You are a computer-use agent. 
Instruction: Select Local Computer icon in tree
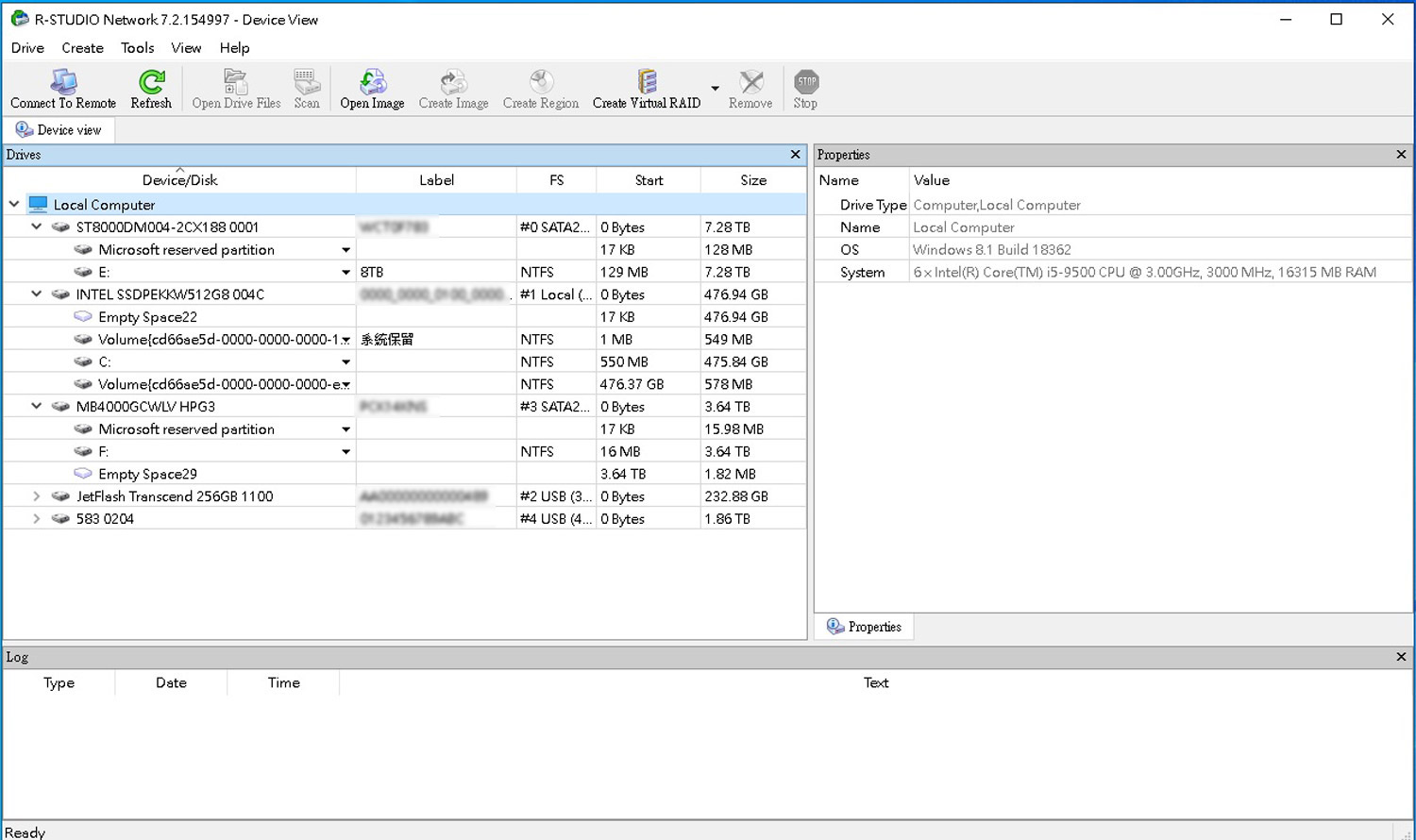(x=38, y=204)
